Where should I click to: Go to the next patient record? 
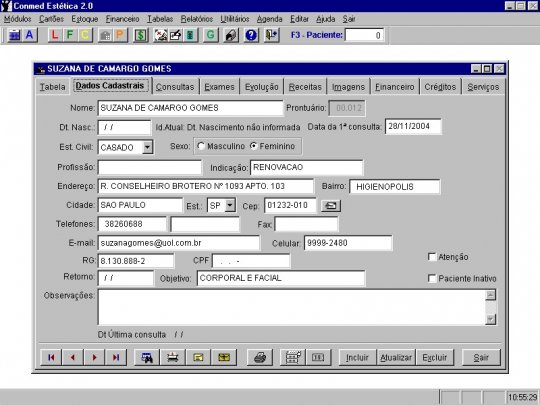pyautogui.click(x=94, y=357)
